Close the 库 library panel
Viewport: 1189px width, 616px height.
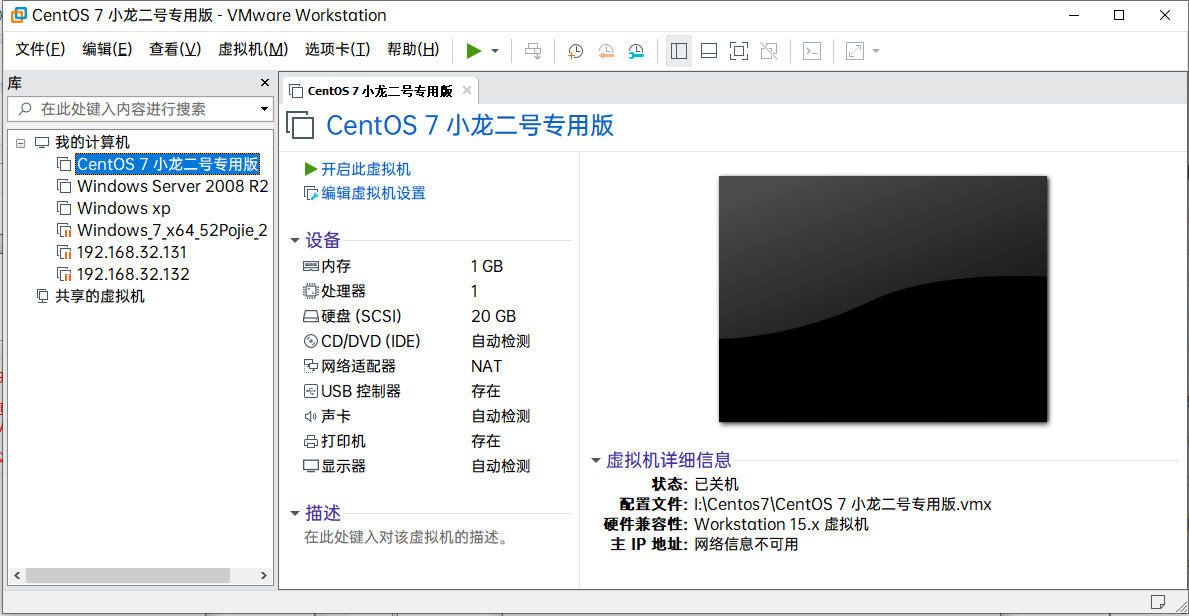point(265,83)
